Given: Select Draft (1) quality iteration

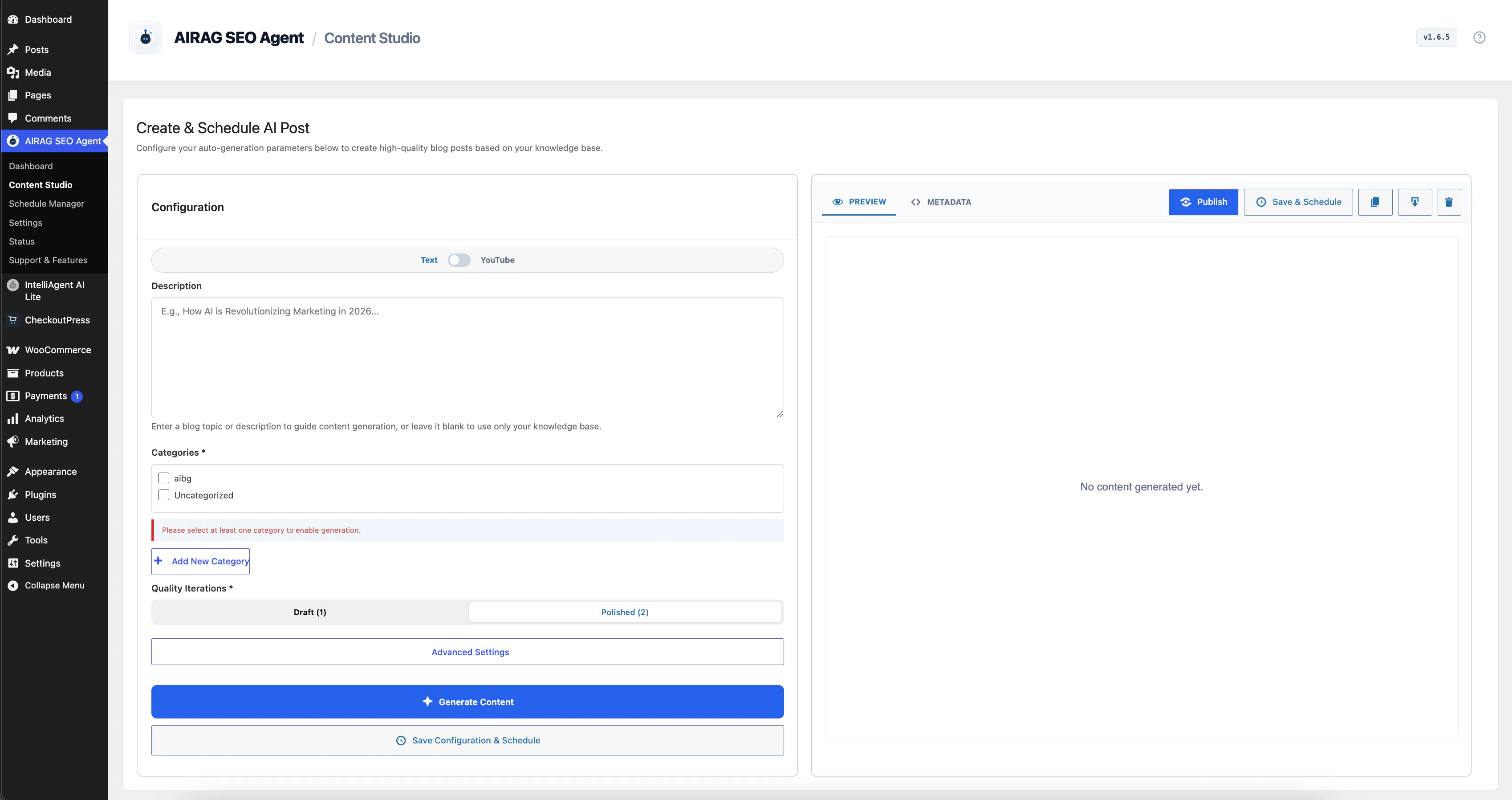Looking at the screenshot, I should pos(310,612).
